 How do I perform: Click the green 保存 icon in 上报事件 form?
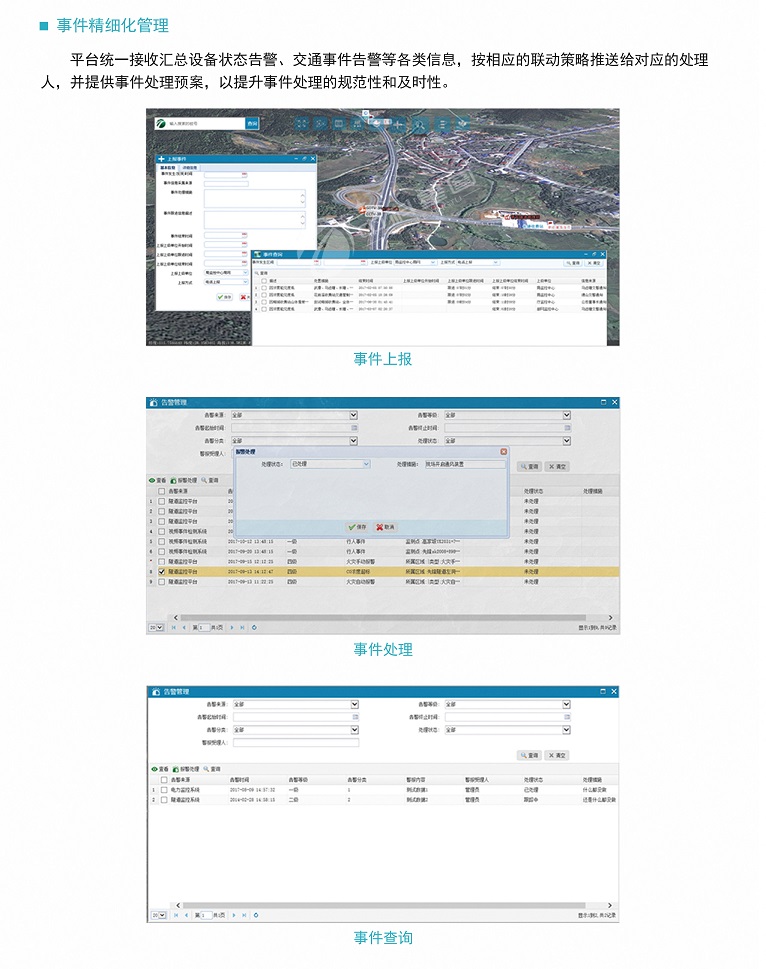[220, 297]
